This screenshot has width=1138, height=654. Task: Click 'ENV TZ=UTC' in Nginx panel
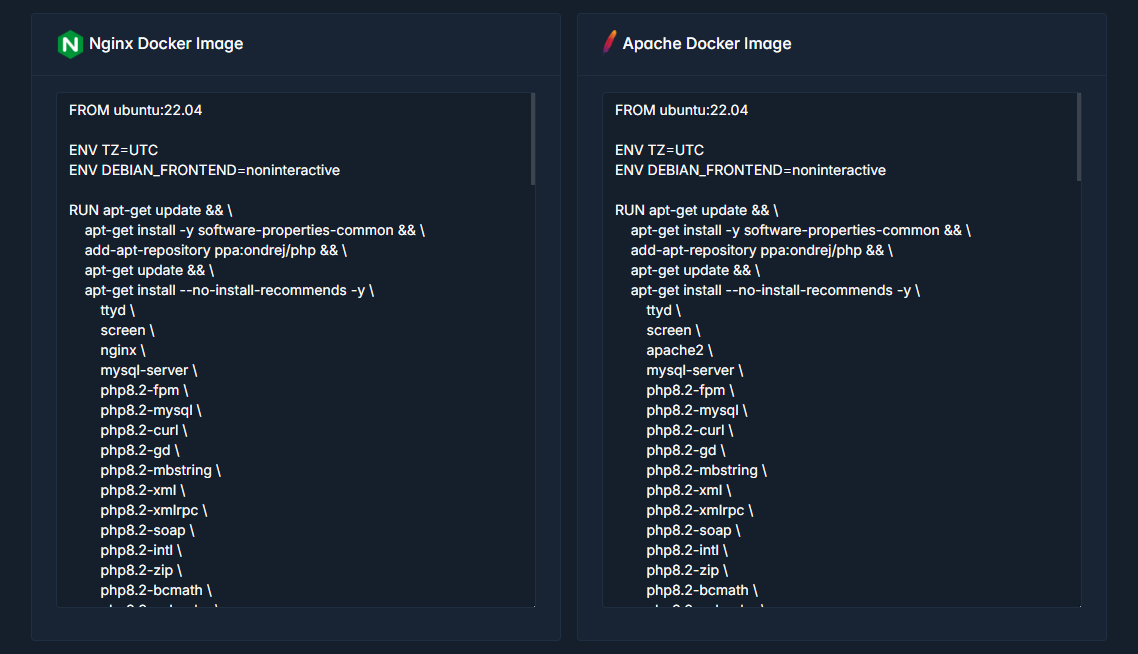(113, 150)
